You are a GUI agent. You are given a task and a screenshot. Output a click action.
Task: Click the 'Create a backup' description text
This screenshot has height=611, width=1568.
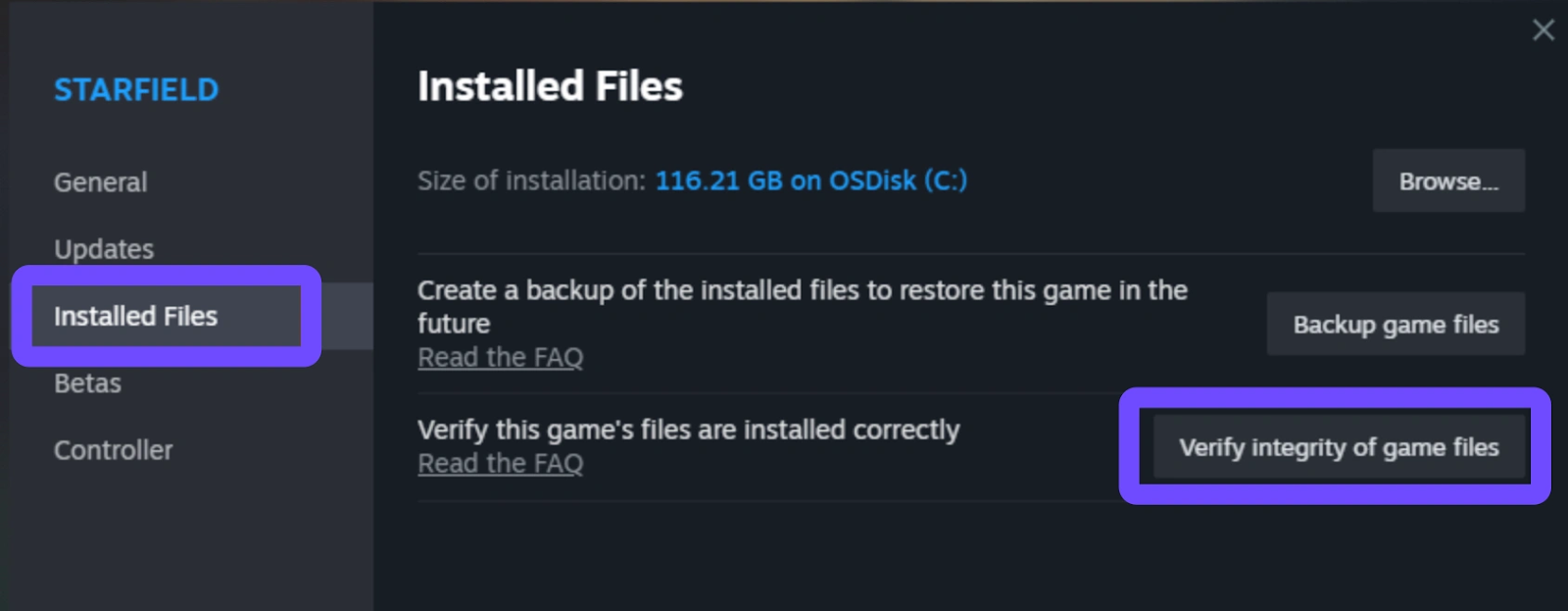pos(802,290)
